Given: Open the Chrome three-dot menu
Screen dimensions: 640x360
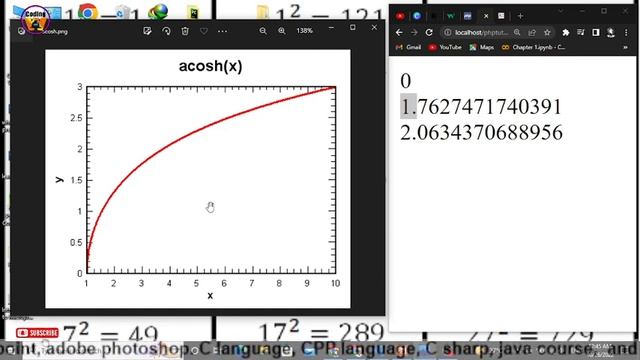Looking at the screenshot, I should (x=626, y=32).
